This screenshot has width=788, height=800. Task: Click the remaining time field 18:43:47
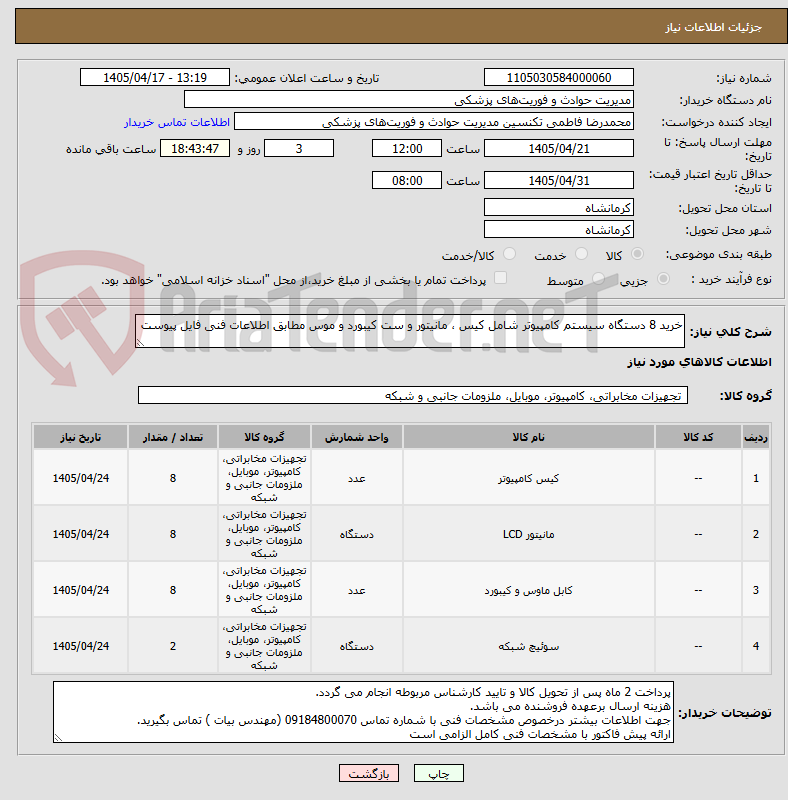pos(194,148)
